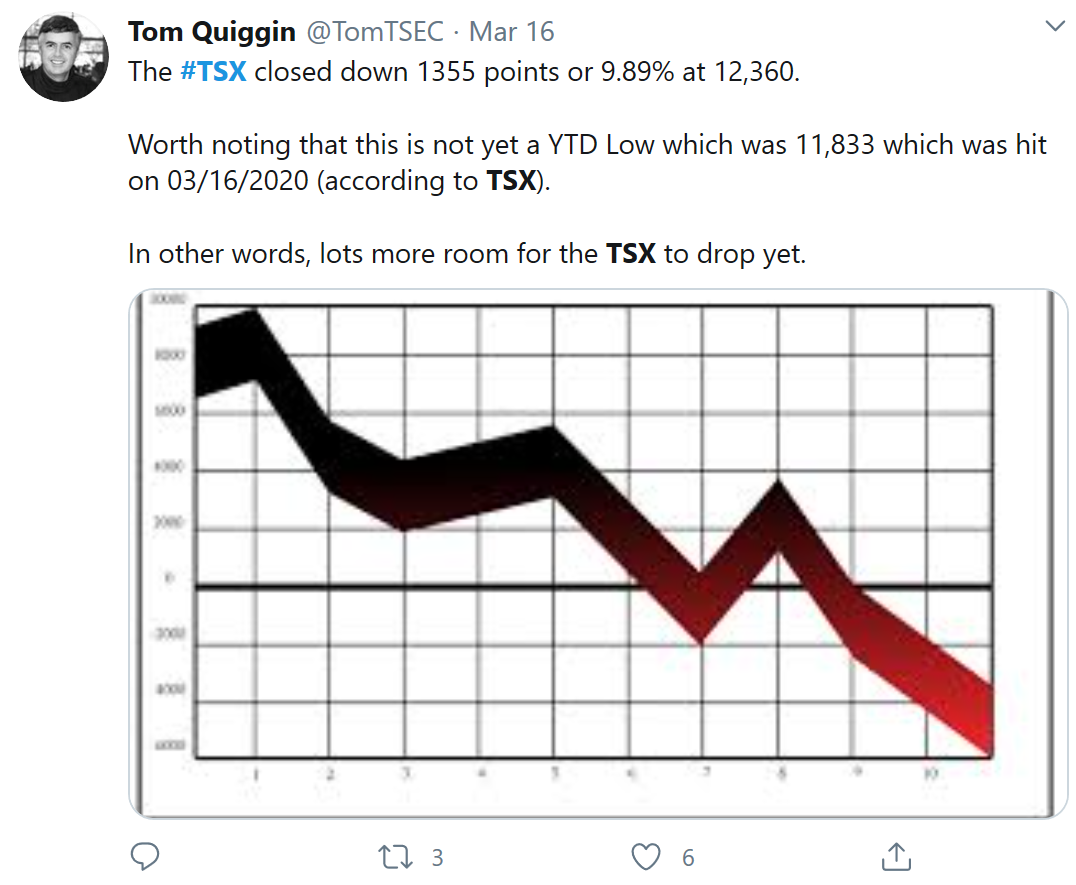Viewport: 1076px width, 885px height.
Task: Click the retweet count of 3
Action: point(437,857)
